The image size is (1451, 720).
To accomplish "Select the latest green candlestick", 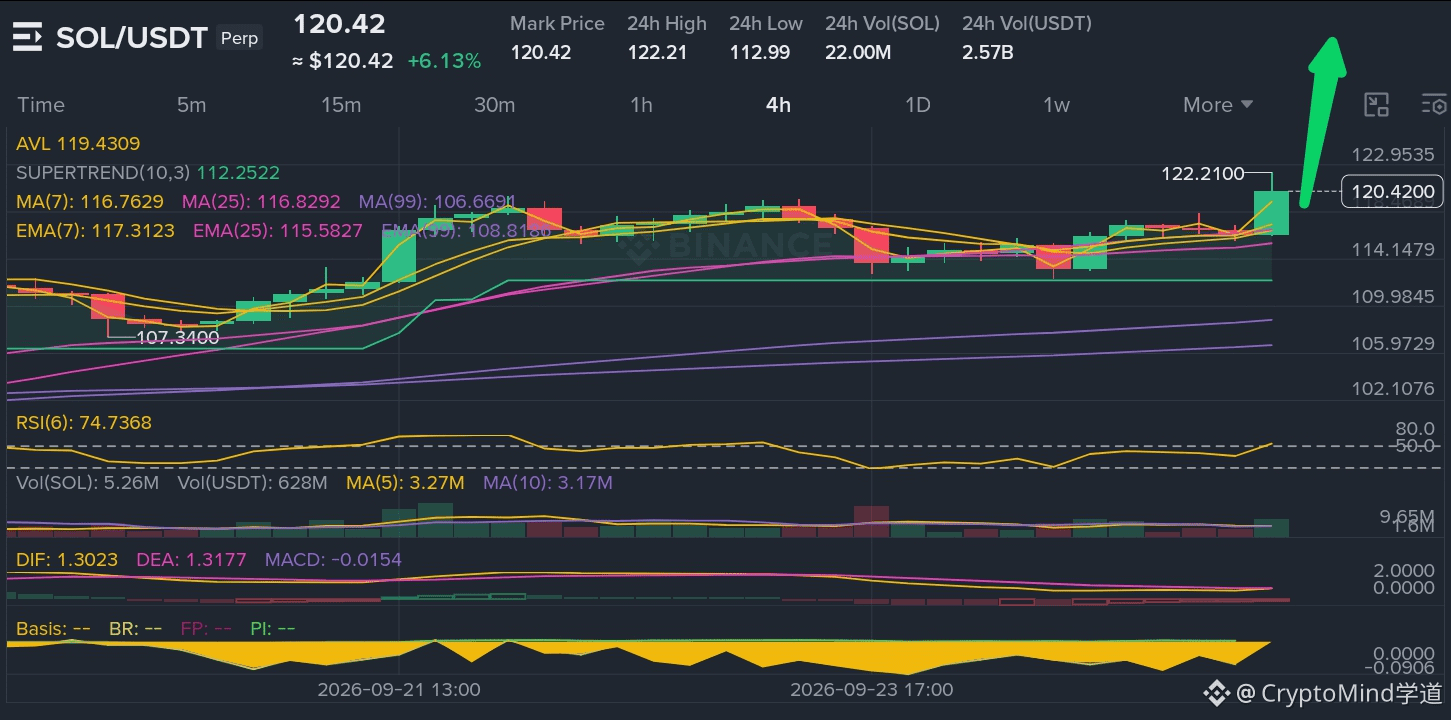I will 1272,212.
